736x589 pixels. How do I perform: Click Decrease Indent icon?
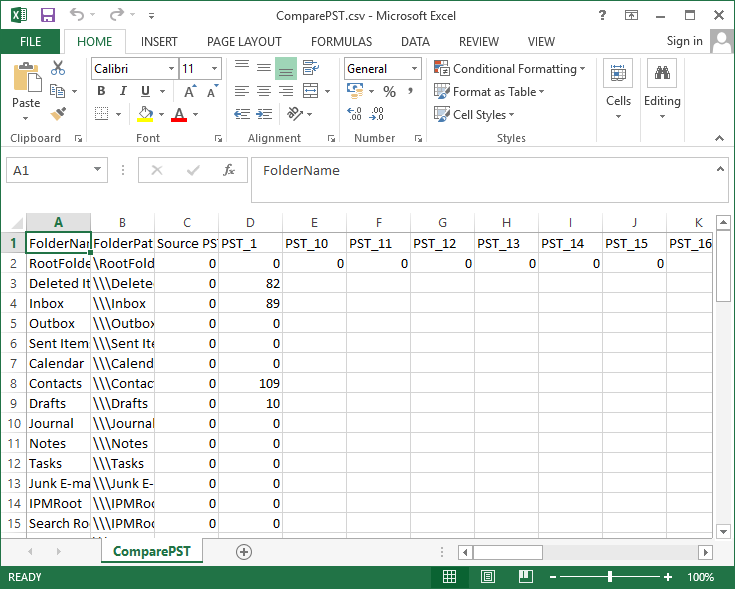tap(242, 114)
